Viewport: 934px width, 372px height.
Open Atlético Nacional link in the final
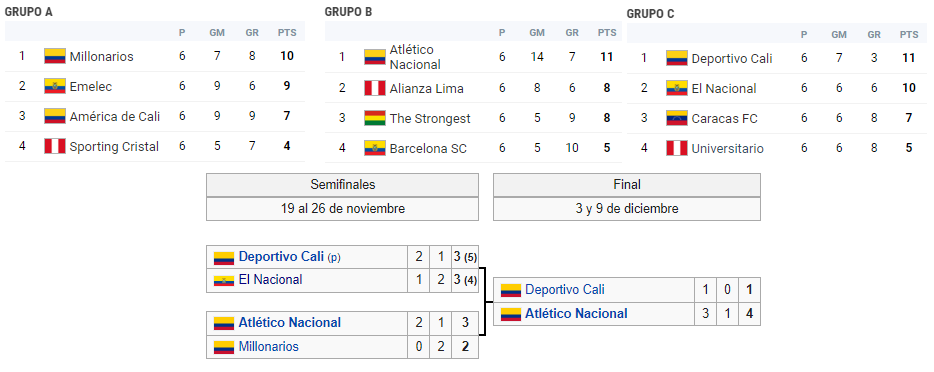click(576, 314)
